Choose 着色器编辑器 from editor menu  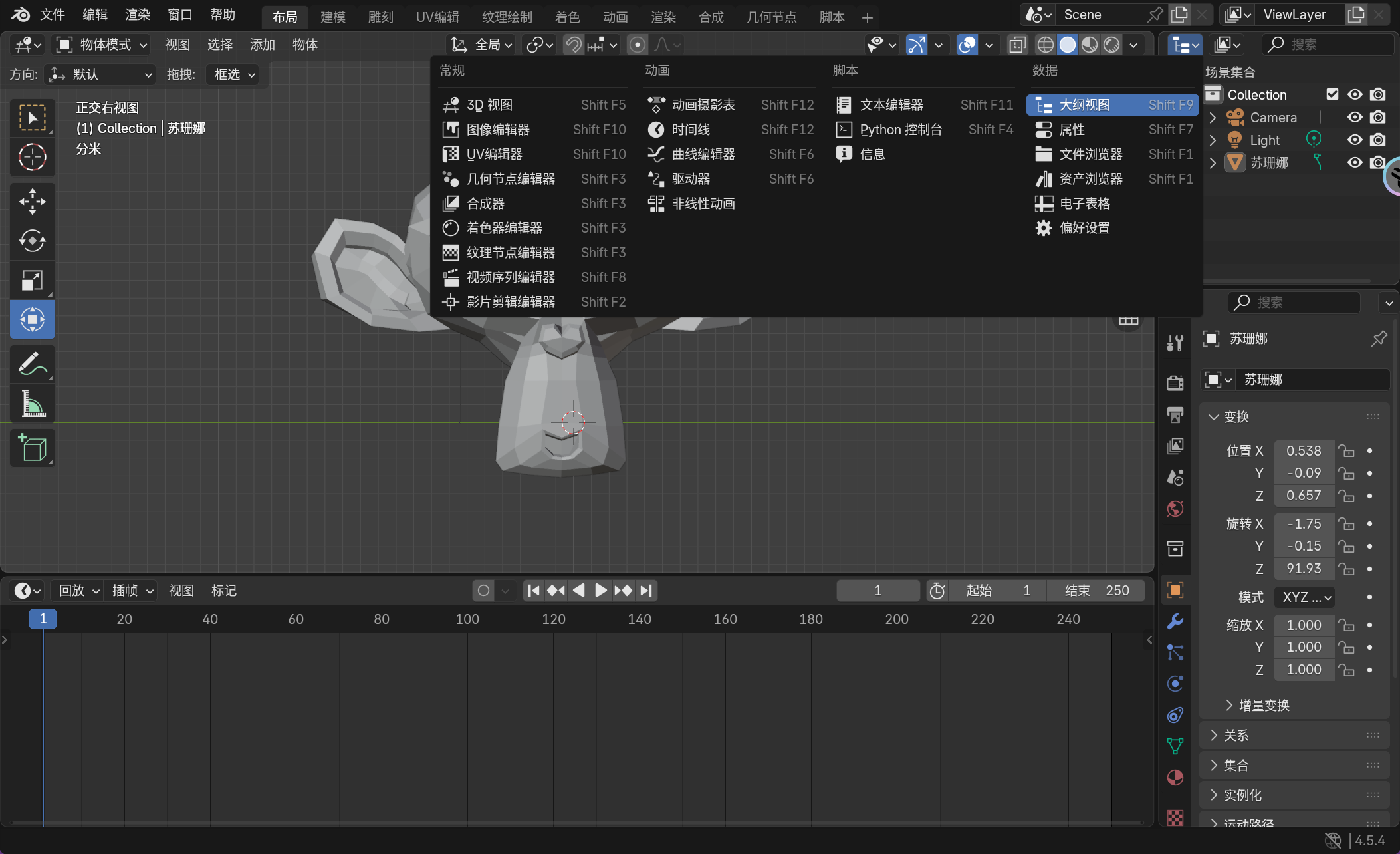504,228
